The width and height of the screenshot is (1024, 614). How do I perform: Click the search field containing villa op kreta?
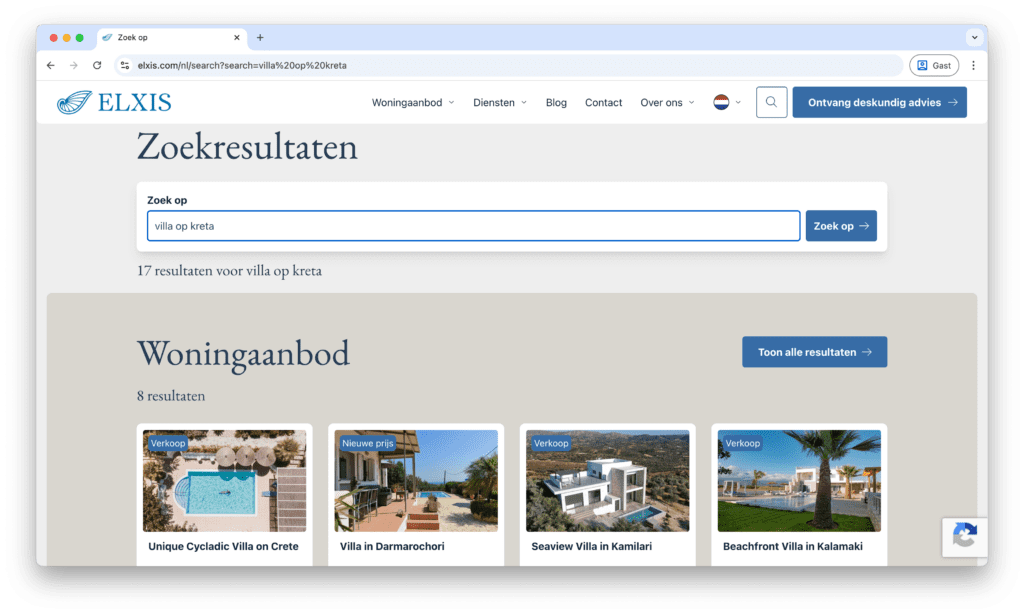click(x=473, y=226)
